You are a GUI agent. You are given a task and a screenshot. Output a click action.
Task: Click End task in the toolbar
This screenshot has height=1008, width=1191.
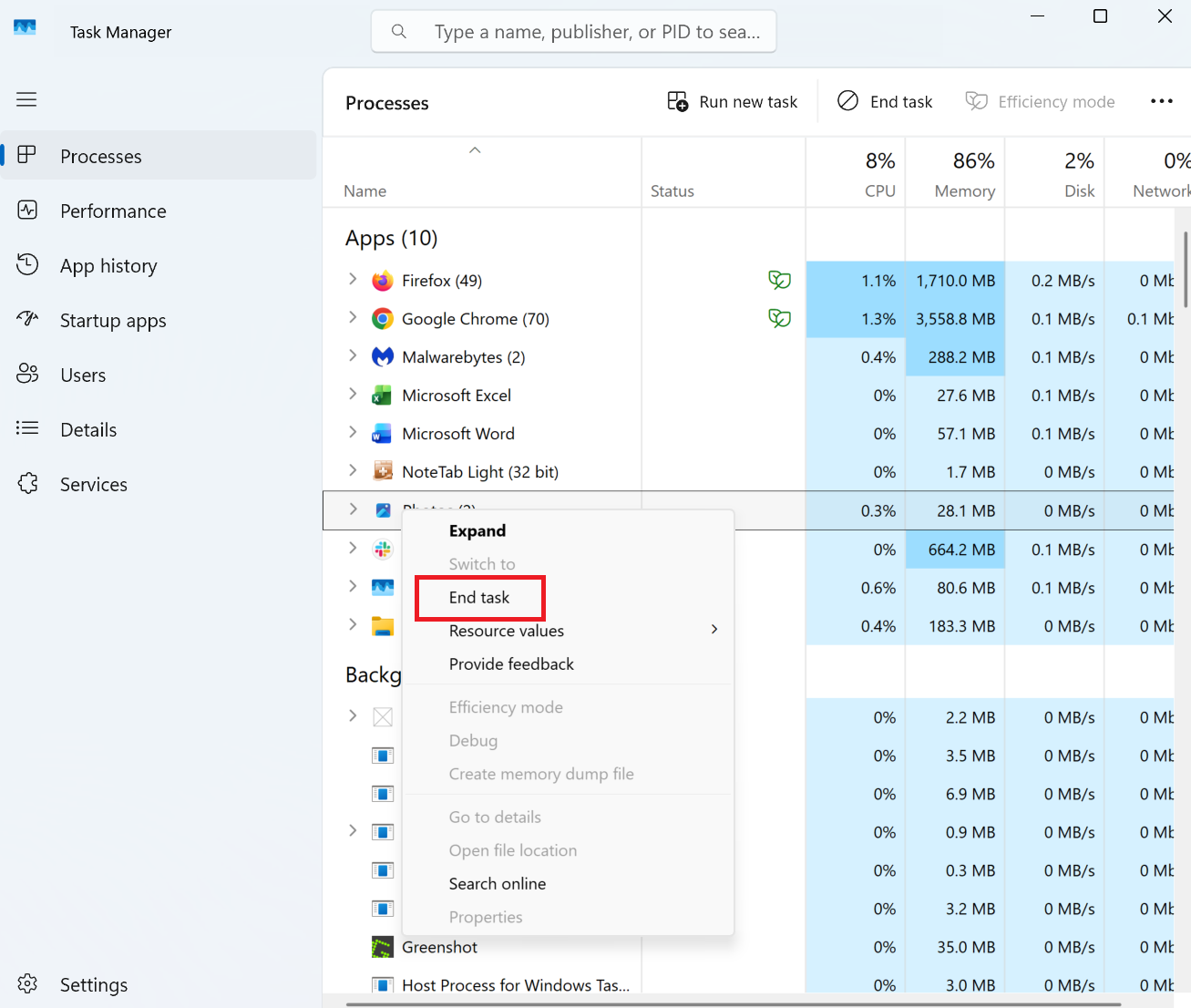(886, 101)
